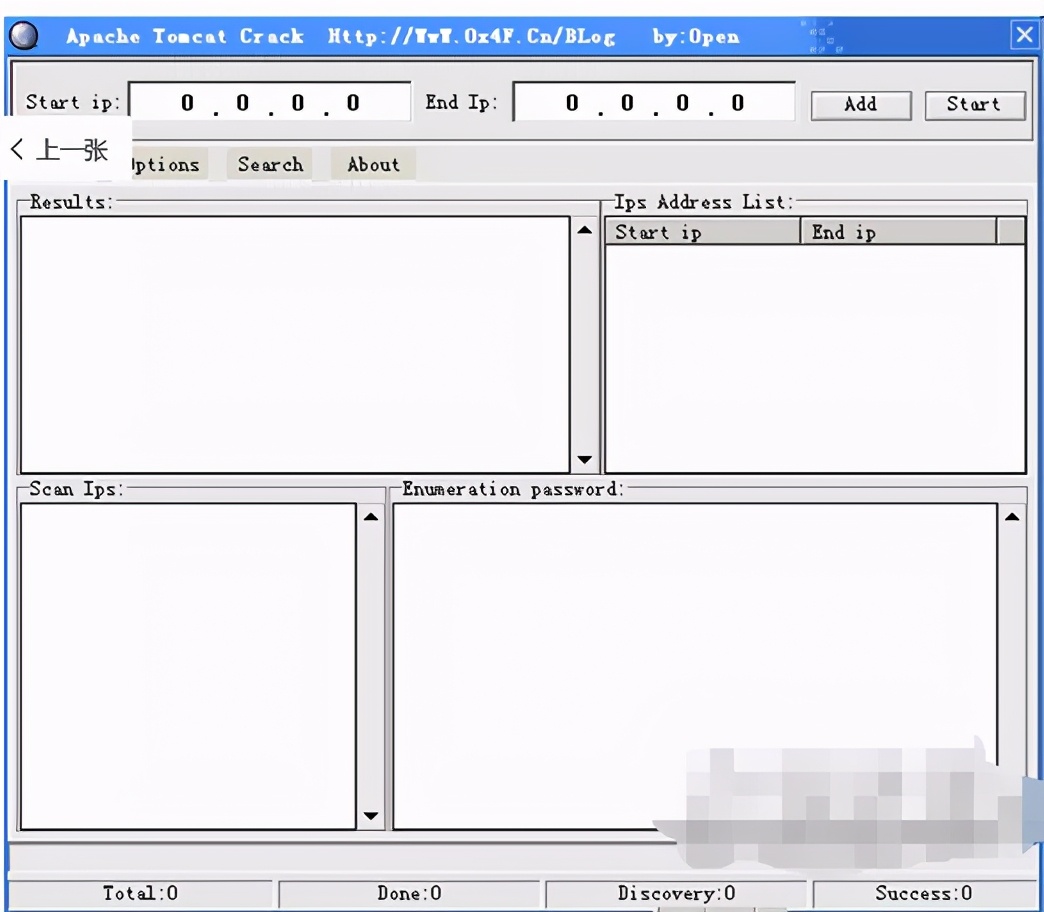Click the End Ip address field
1044x912 pixels.
[x=654, y=102]
